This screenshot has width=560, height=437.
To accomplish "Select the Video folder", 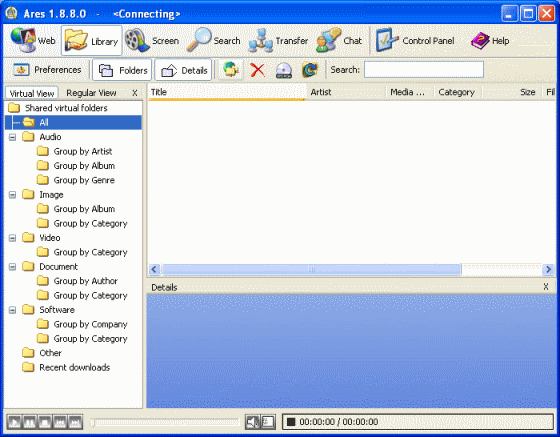I will 41,238.
